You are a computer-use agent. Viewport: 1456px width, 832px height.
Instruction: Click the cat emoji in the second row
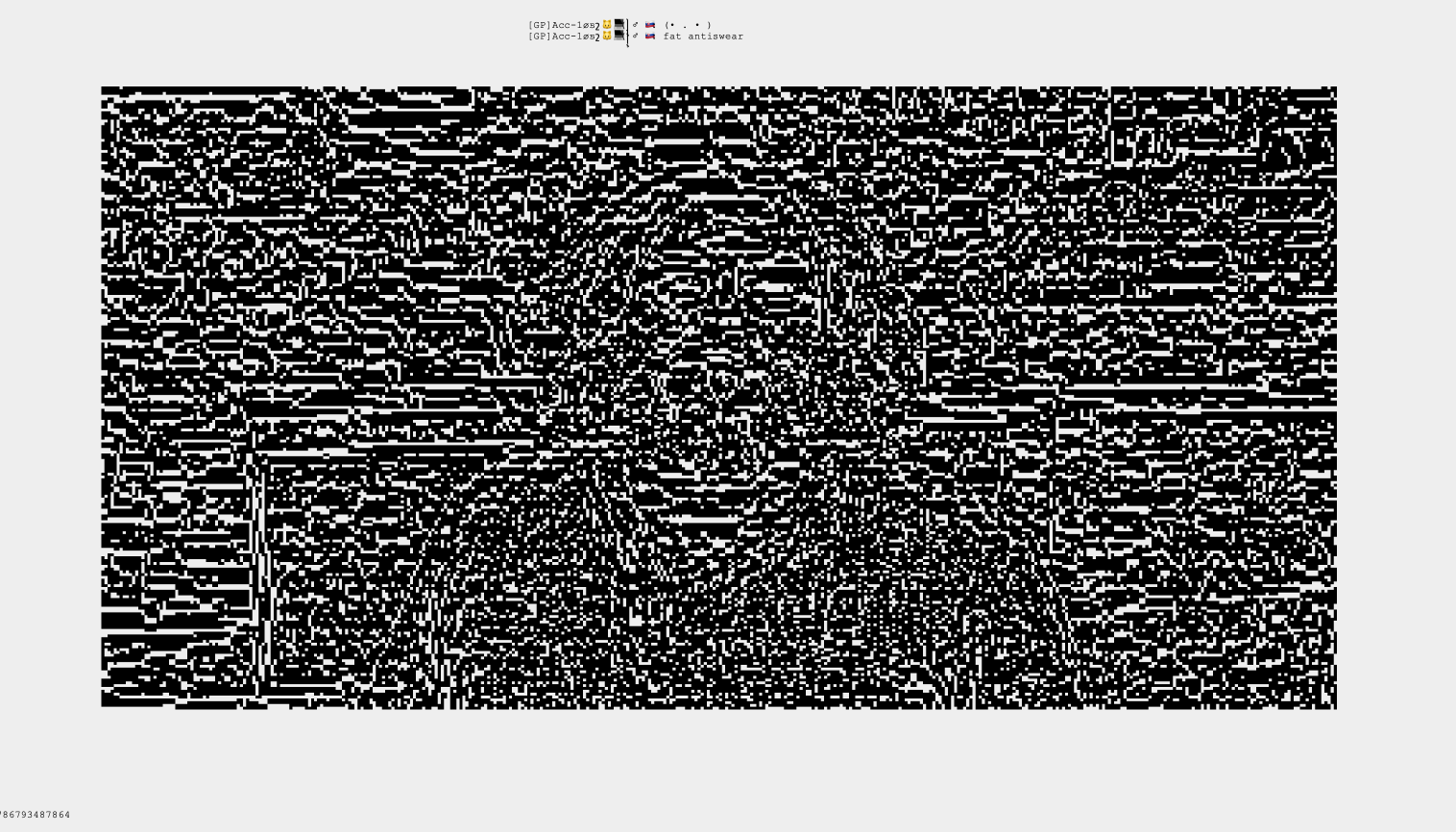607,37
